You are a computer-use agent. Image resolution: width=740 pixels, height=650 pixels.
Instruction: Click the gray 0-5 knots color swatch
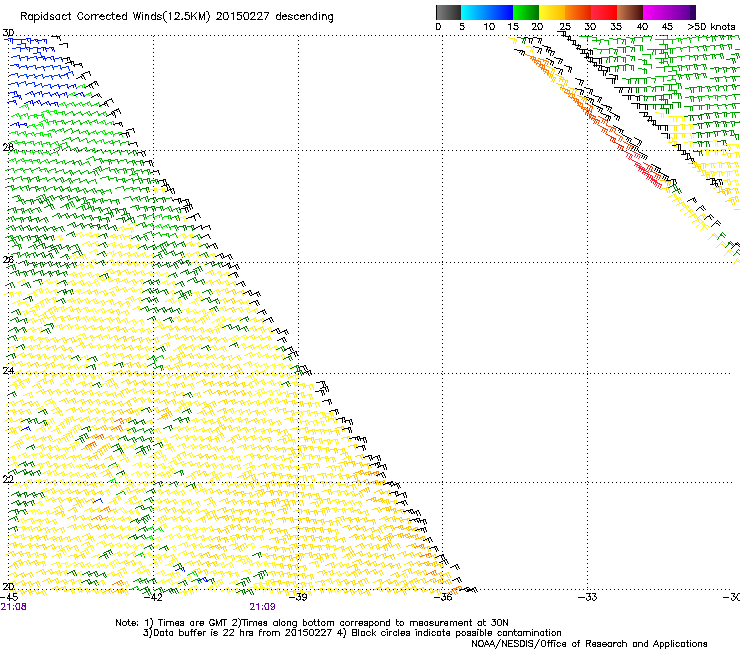pyautogui.click(x=448, y=12)
